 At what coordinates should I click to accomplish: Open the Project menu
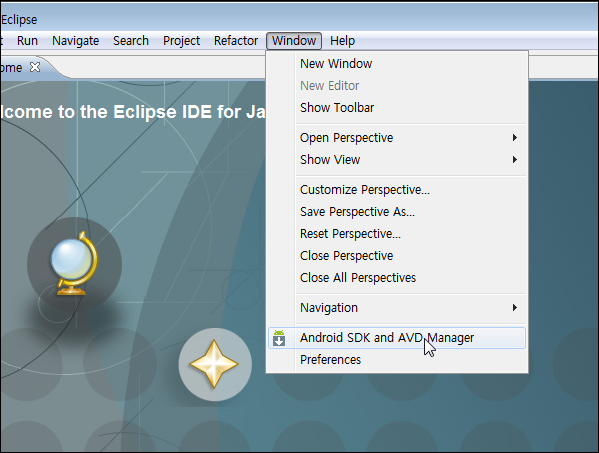click(181, 40)
